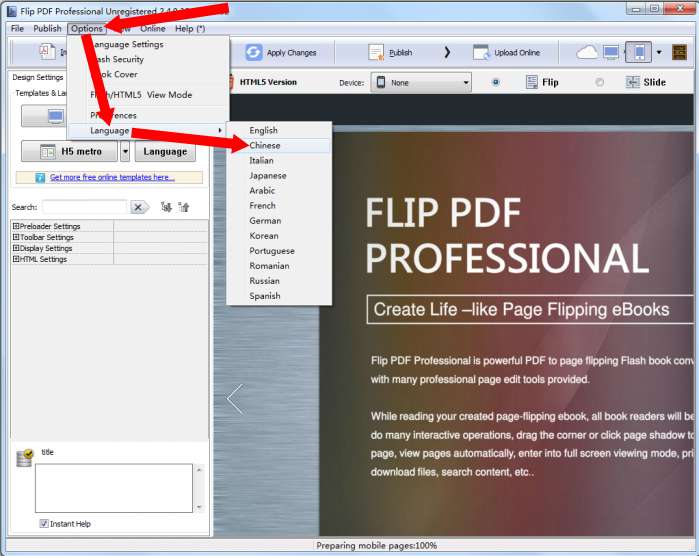Click the collapse-all tree icon beside it
699x556 pixels.
pos(184,207)
